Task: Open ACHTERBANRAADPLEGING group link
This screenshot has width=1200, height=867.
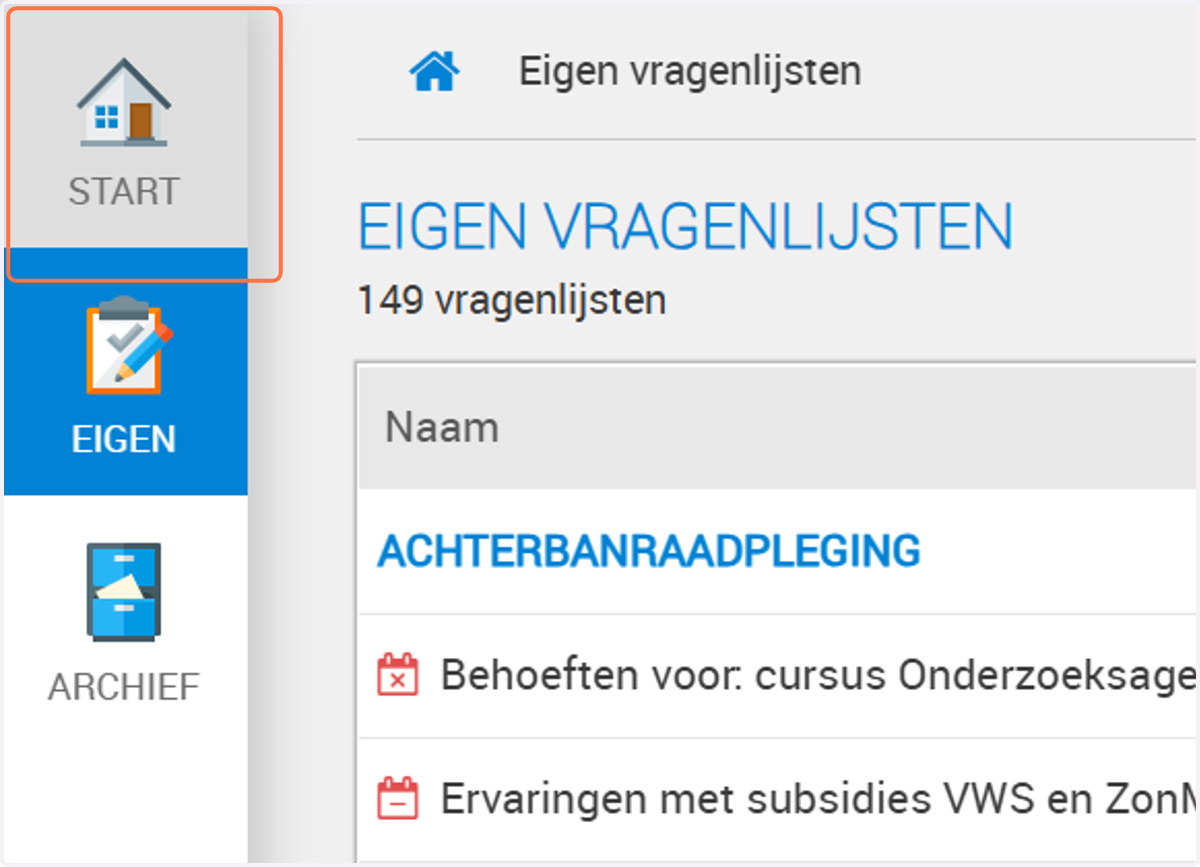Action: tap(649, 551)
